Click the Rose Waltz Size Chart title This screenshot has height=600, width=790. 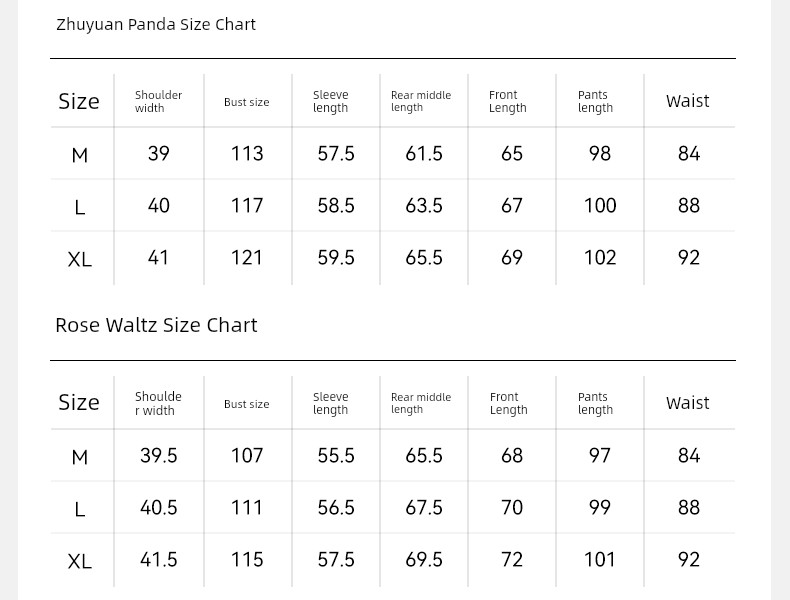coord(156,325)
